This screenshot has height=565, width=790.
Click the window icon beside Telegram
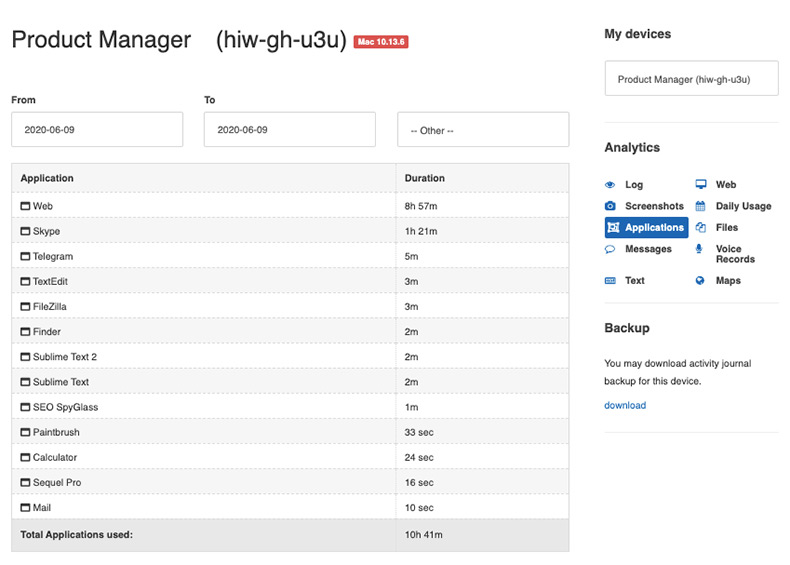25,256
